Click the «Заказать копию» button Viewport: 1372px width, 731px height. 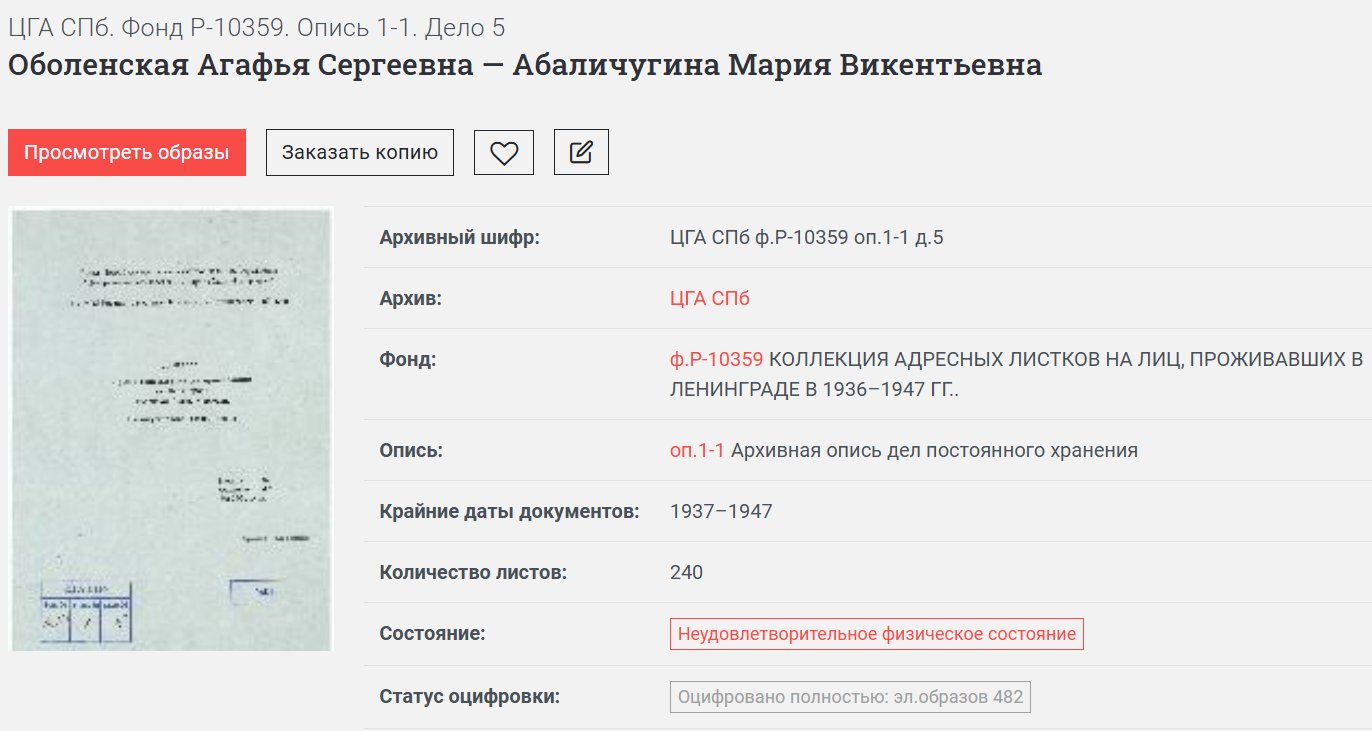click(359, 152)
